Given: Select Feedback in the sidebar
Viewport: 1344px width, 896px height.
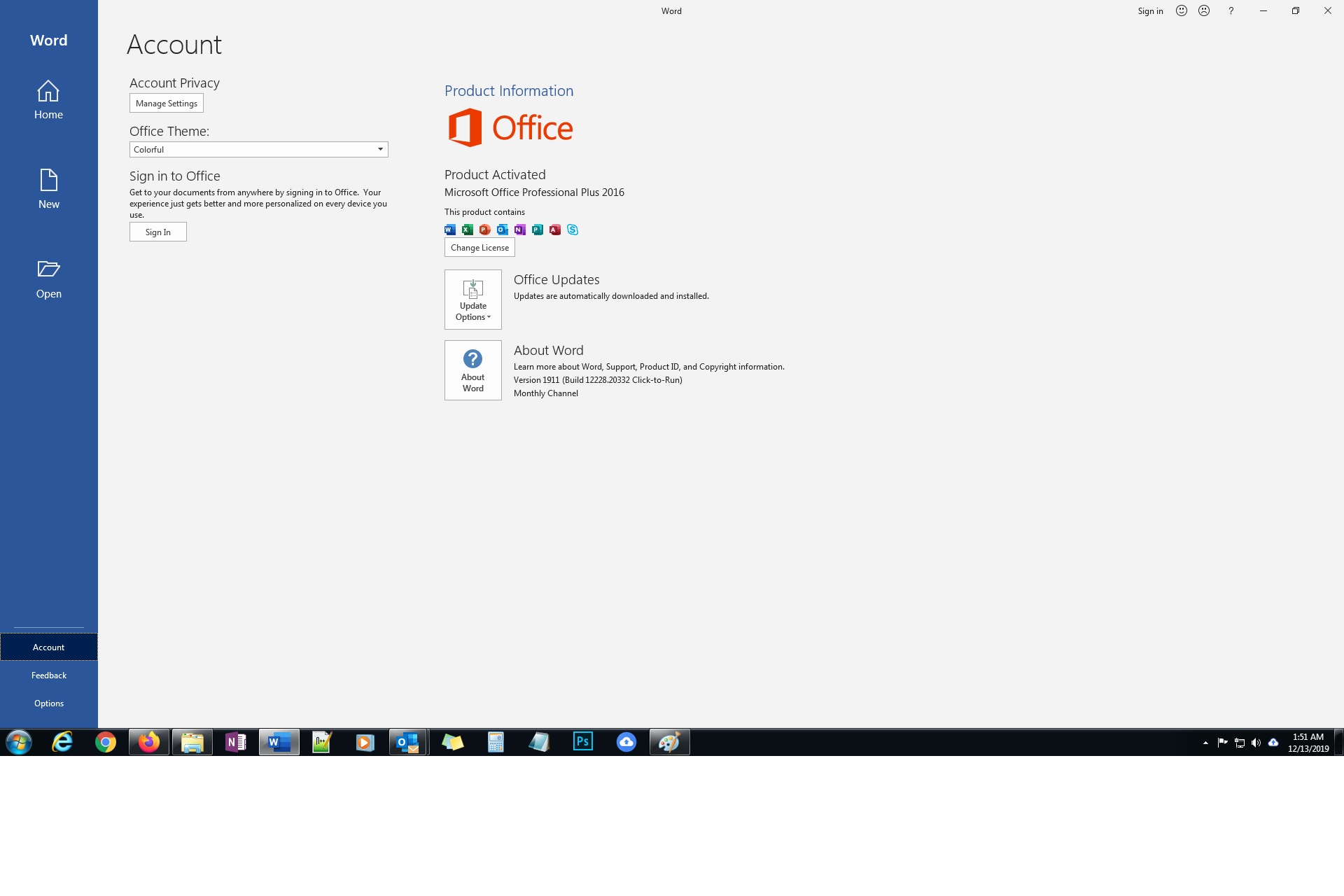Looking at the screenshot, I should 48,675.
